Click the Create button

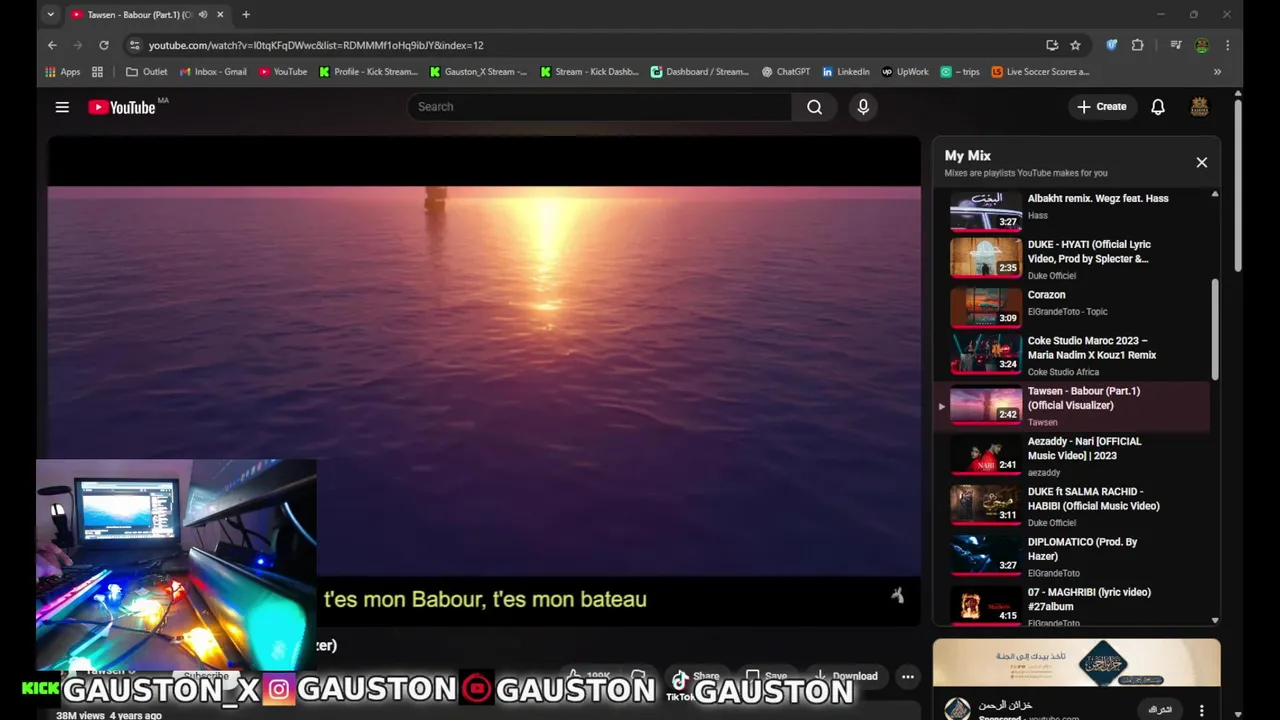(x=1102, y=107)
